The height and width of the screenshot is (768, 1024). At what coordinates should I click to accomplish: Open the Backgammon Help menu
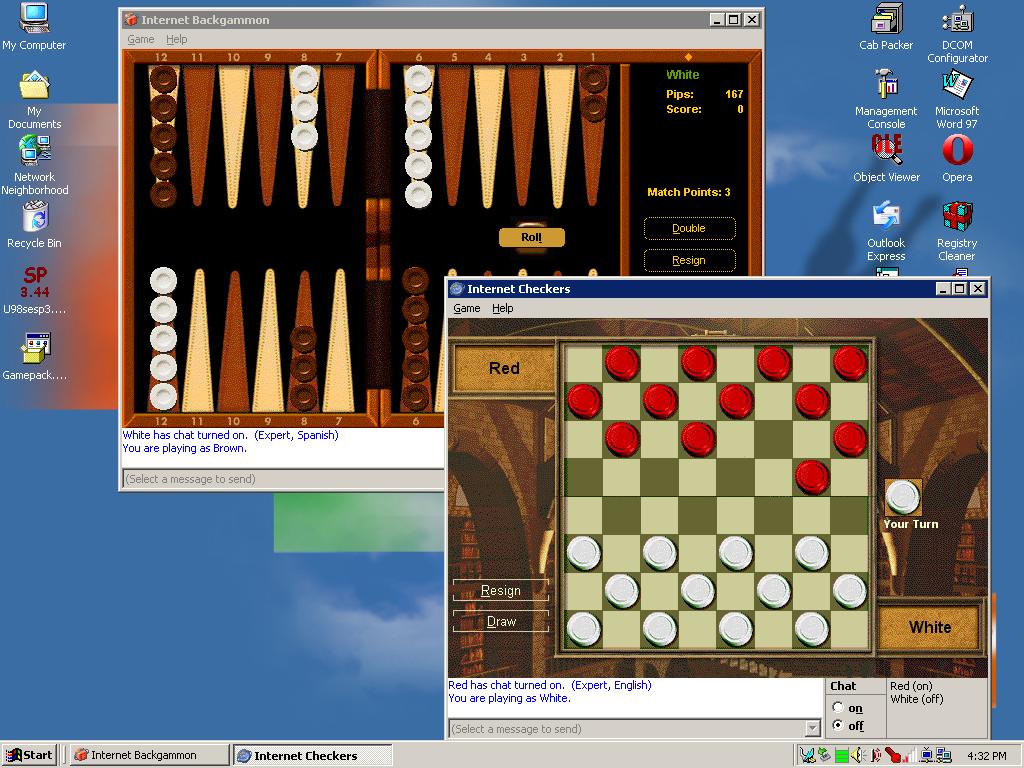[176, 39]
